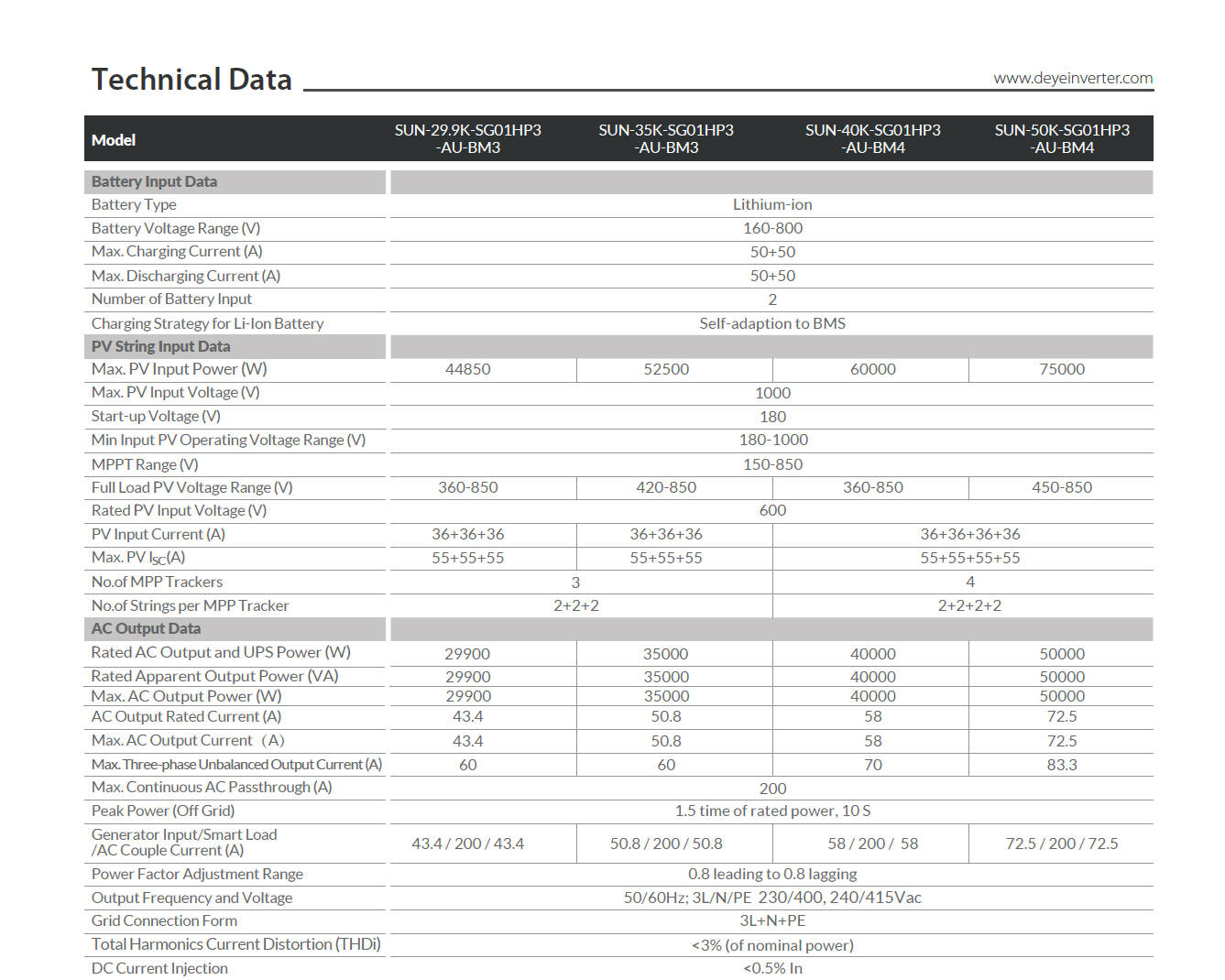Click the 'Max. Charging Current (A)' label
This screenshot has height=980, width=1225.
click(x=177, y=252)
